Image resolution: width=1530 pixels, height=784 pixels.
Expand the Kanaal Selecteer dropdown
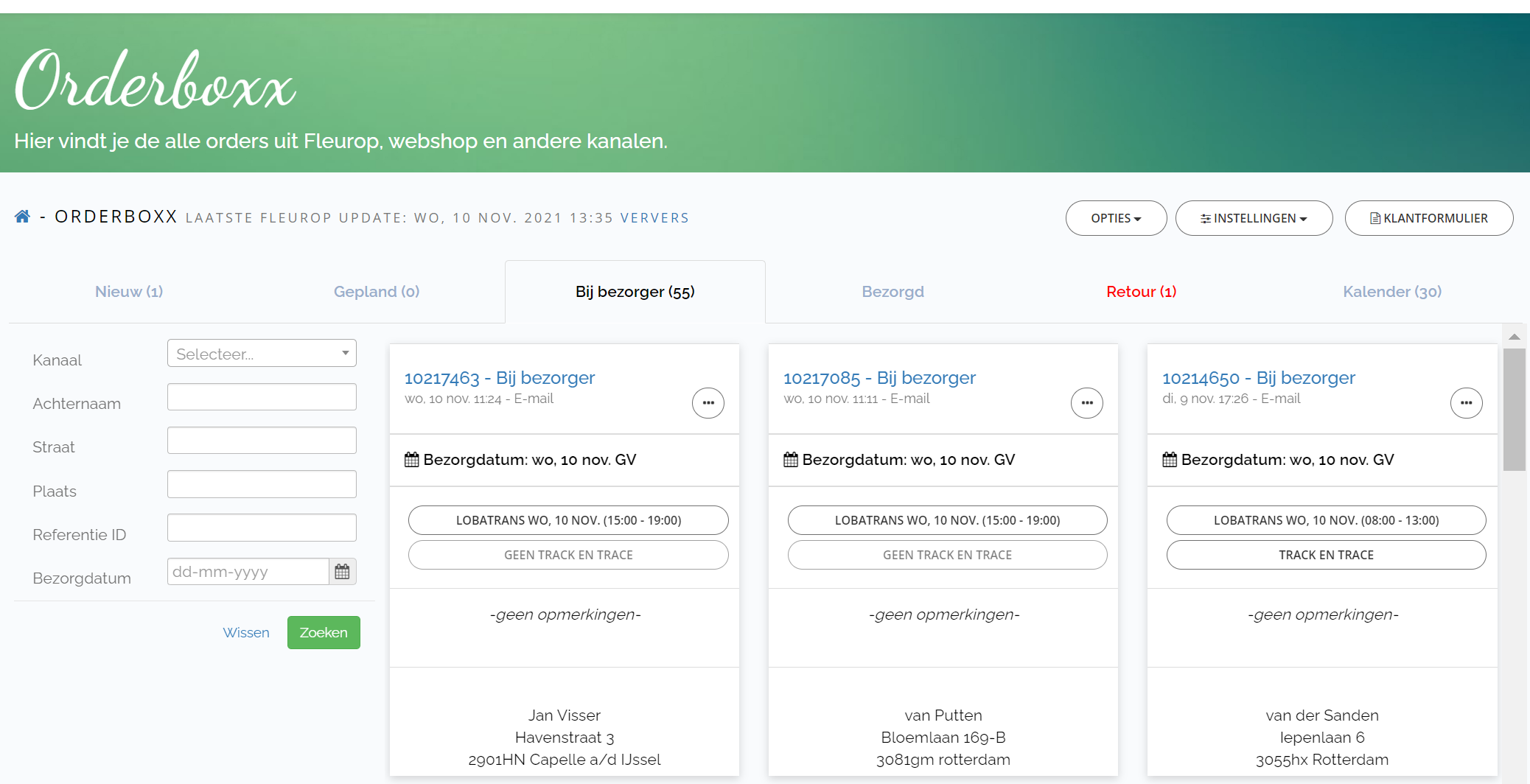262,353
